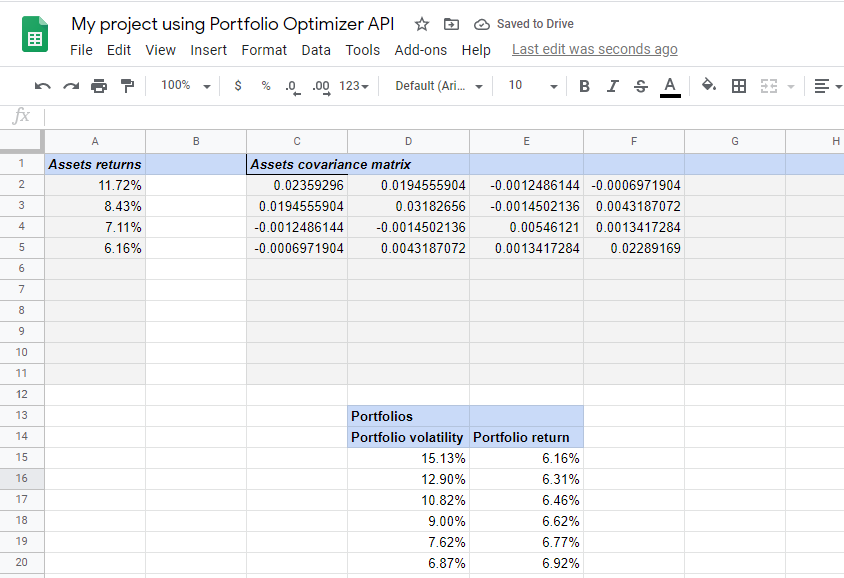Select cell containing 0.03182656
The height and width of the screenshot is (578, 844).
(409, 206)
